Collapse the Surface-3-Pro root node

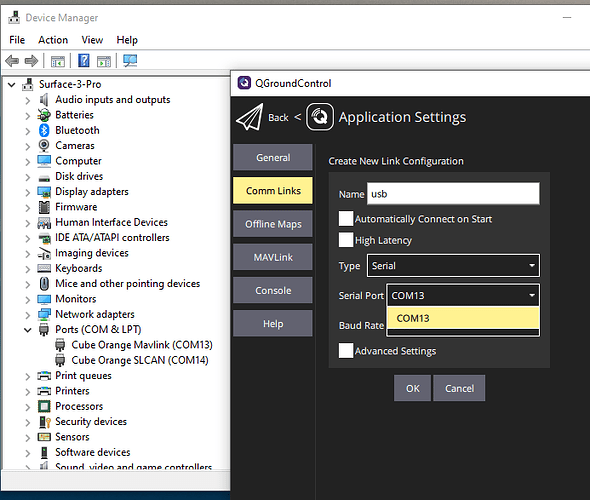point(12,85)
